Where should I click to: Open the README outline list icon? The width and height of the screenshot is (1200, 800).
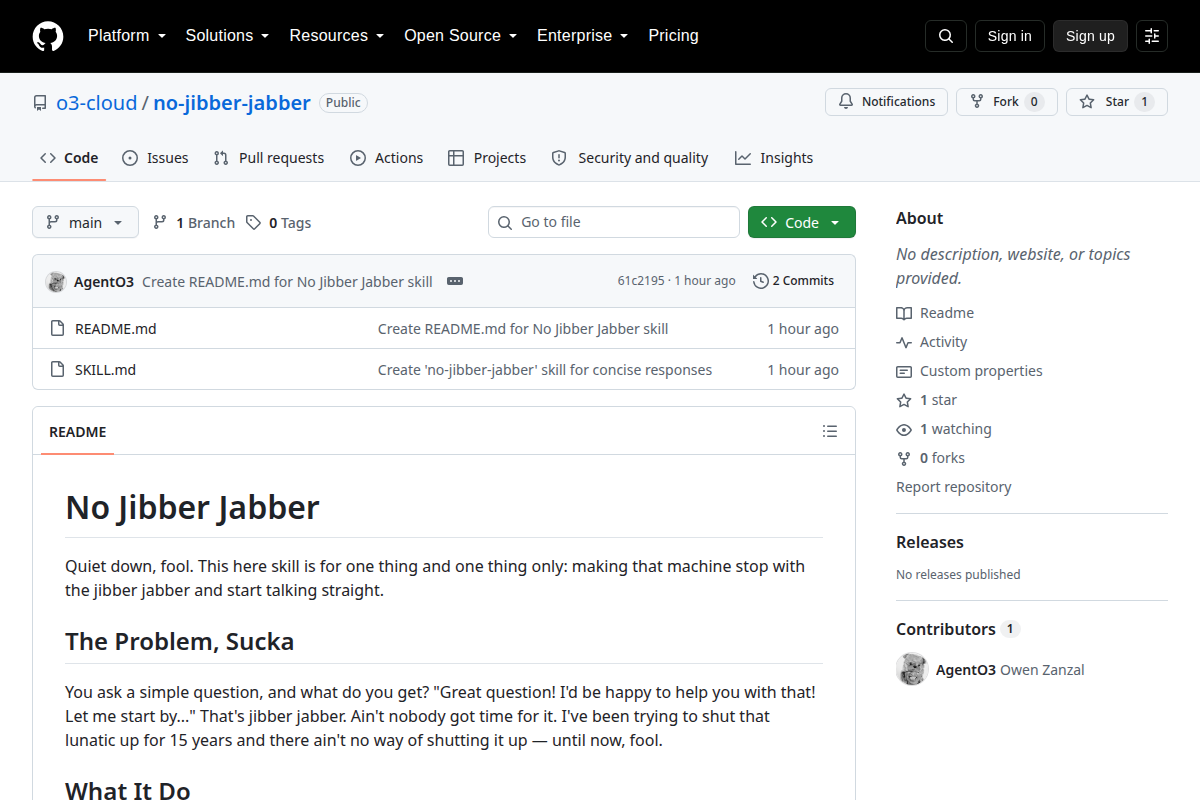[x=830, y=432]
